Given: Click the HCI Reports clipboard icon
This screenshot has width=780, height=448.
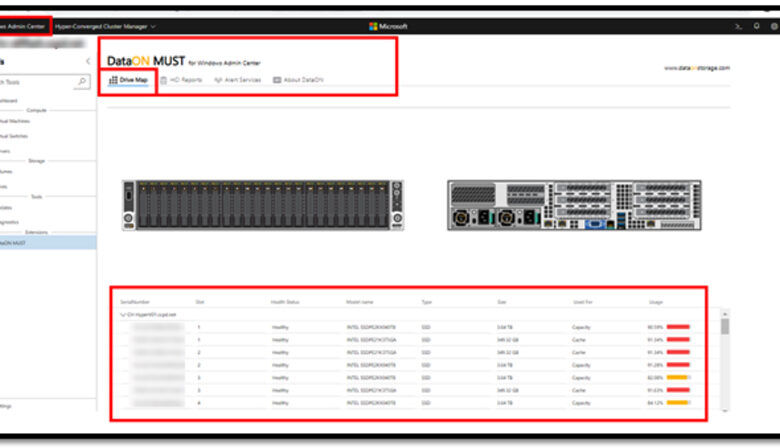Looking at the screenshot, I should pos(163,80).
